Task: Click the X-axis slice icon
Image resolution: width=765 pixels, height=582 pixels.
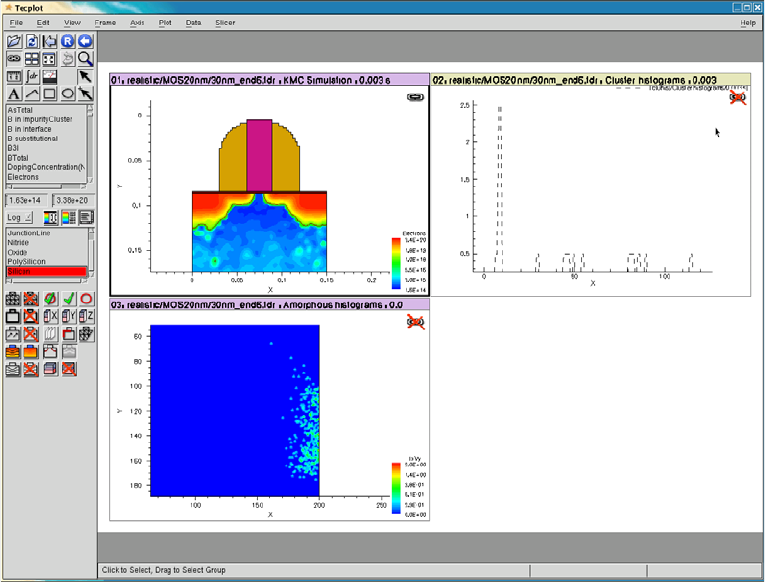Action: click(x=50, y=316)
